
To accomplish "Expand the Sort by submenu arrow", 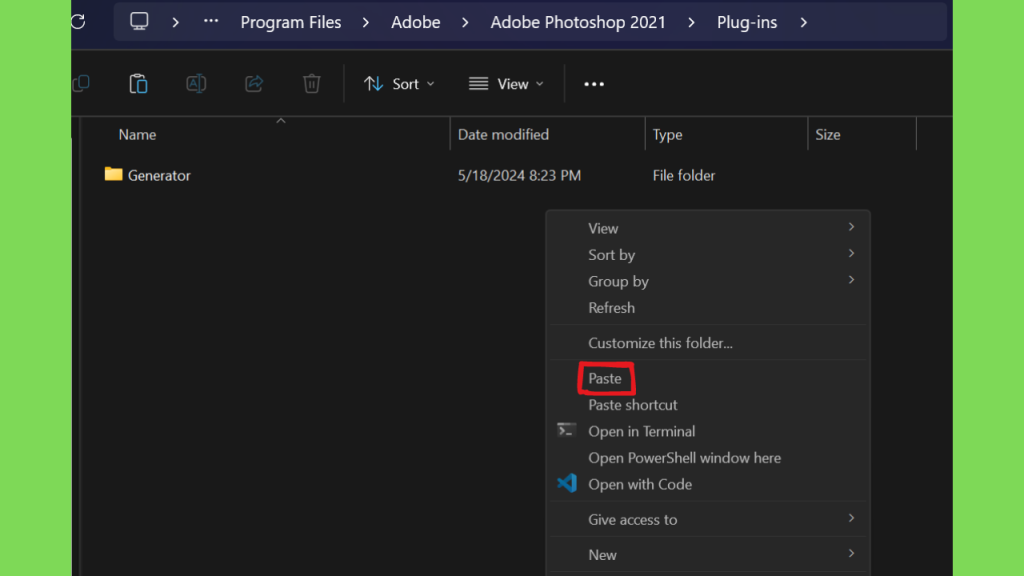I will (852, 253).
